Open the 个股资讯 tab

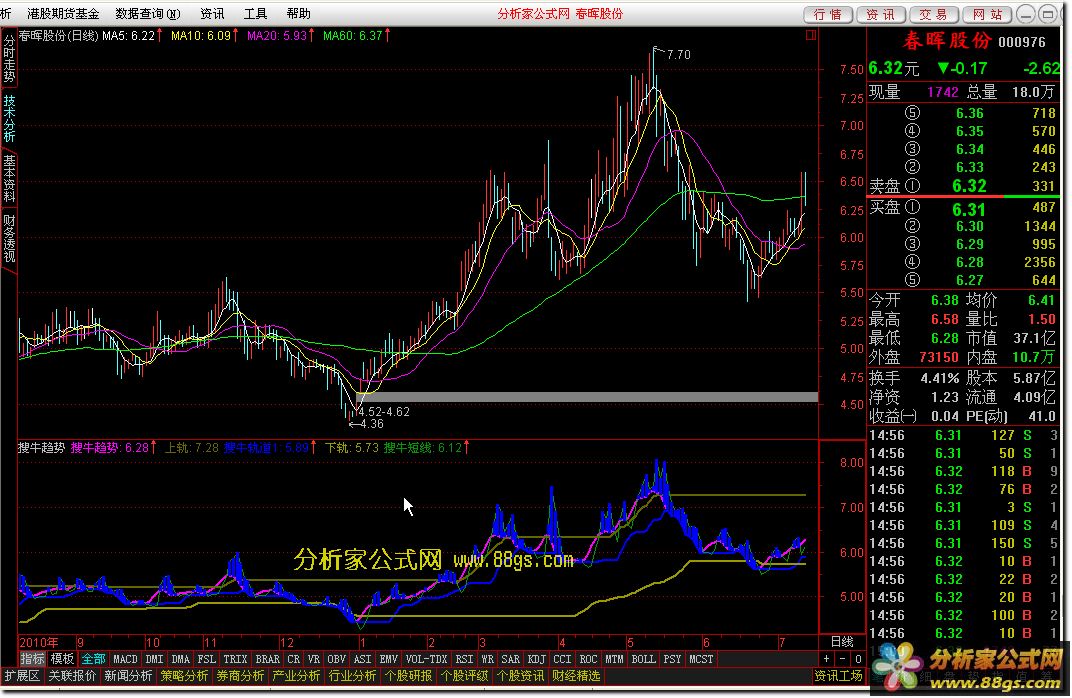coord(521,675)
